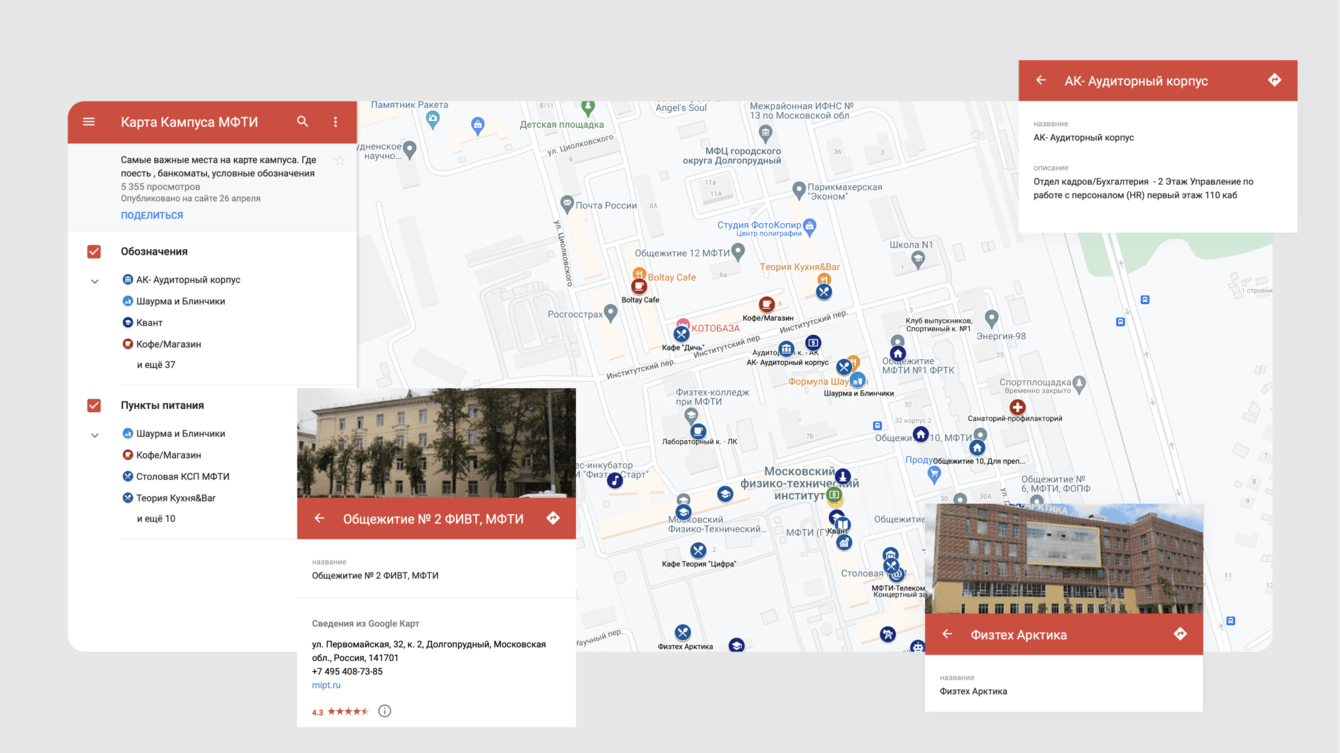Click the search icon in map header
The width and height of the screenshot is (1340, 753).
[x=302, y=122]
